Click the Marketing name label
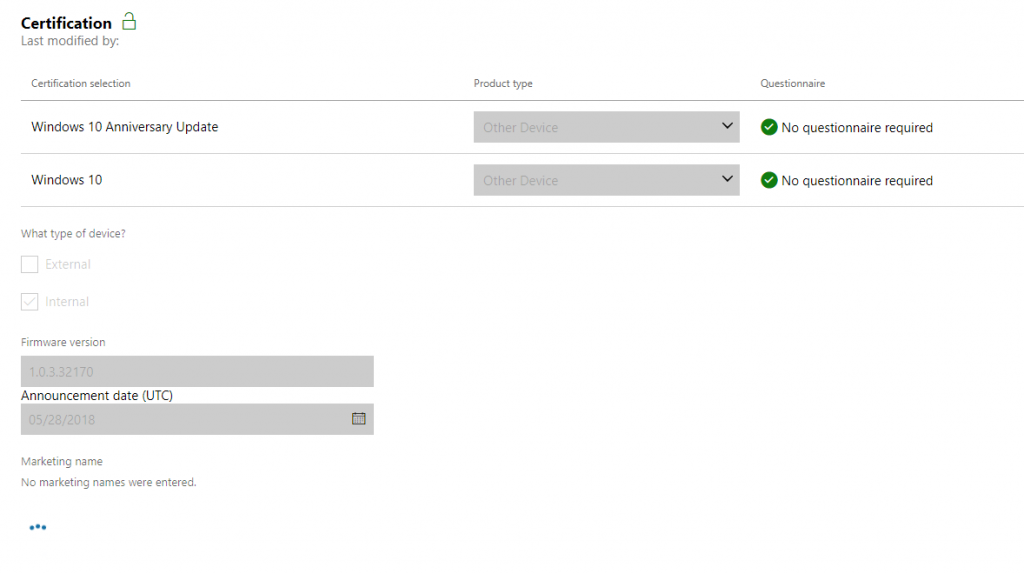The image size is (1024, 574). coord(61,462)
